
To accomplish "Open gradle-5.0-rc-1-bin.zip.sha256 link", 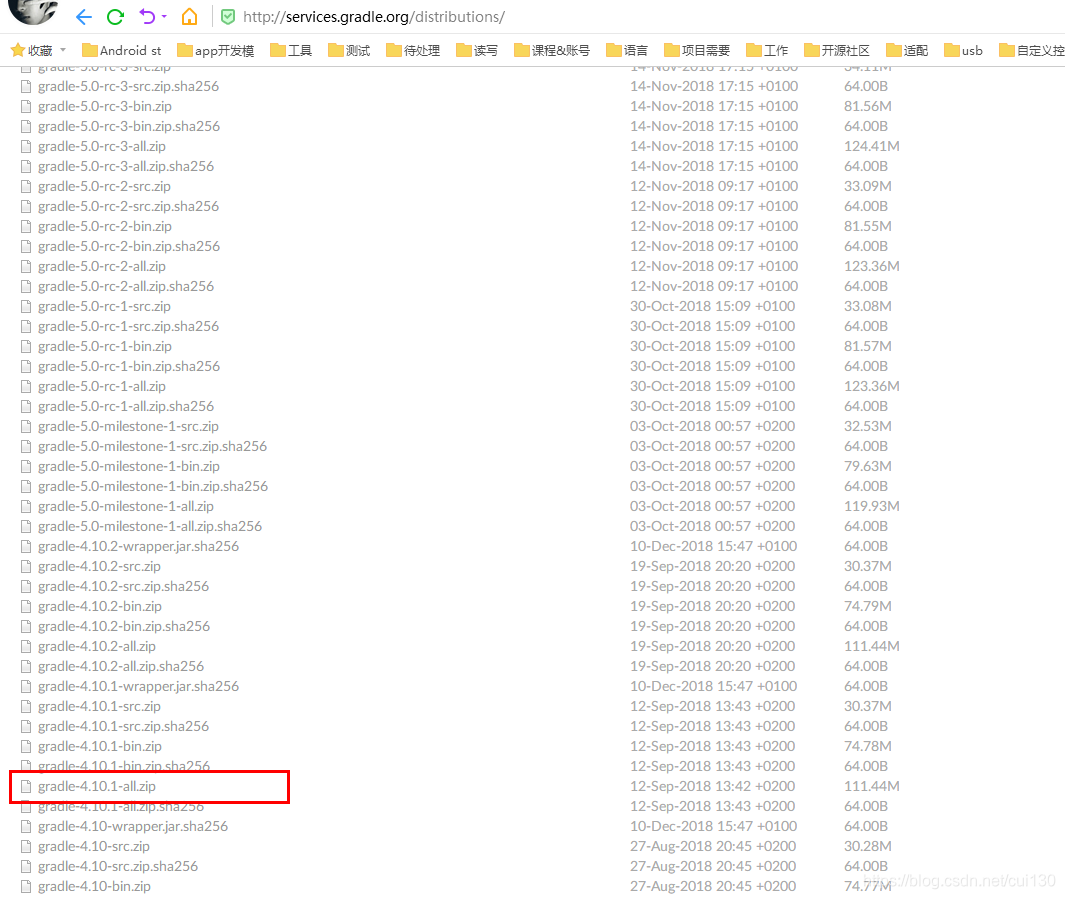I will pos(129,367).
